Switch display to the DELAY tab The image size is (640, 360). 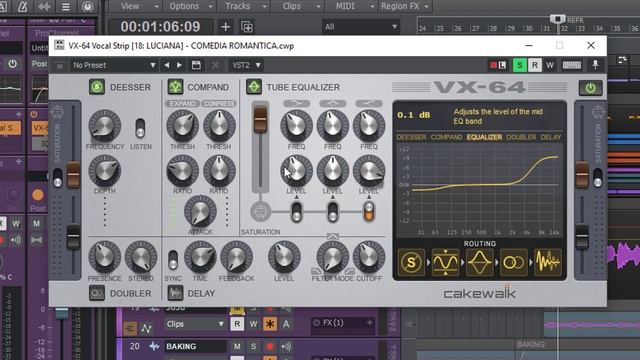551,137
